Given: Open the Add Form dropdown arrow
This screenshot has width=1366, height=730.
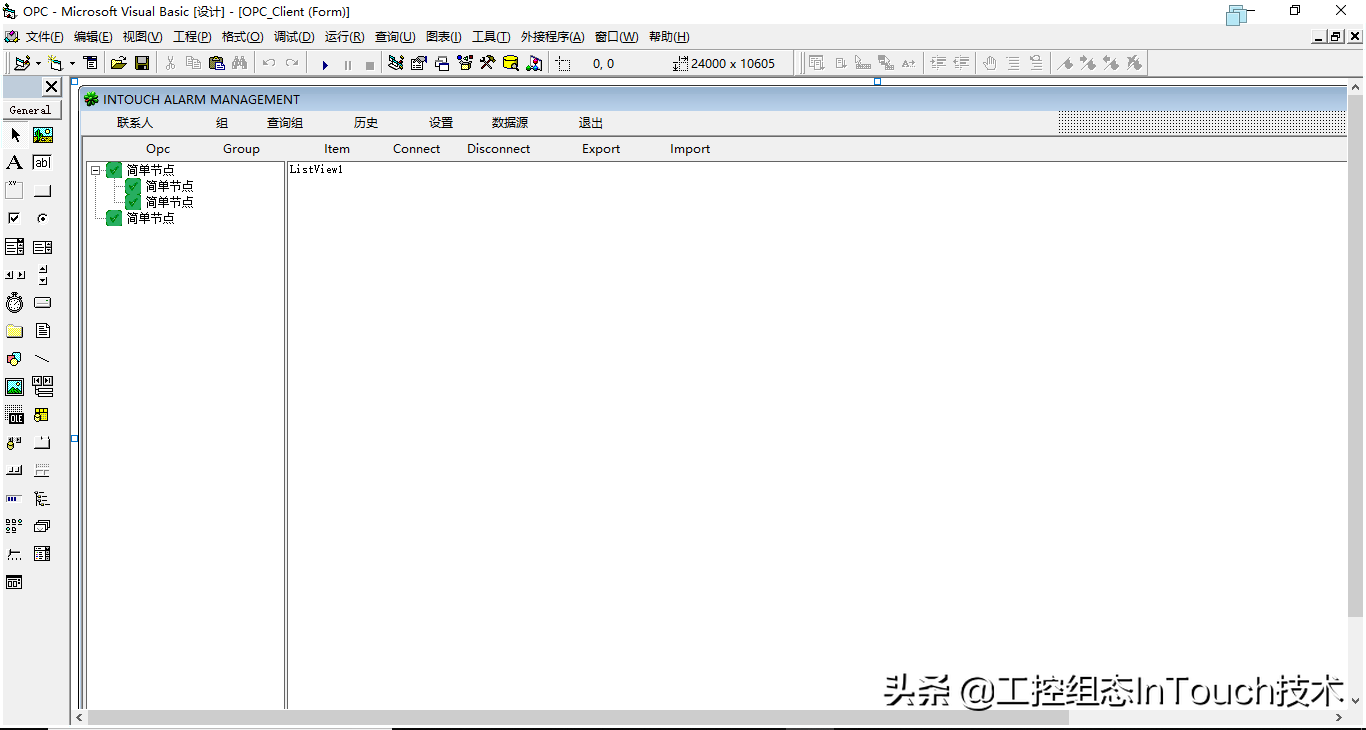Looking at the screenshot, I should click(72, 64).
